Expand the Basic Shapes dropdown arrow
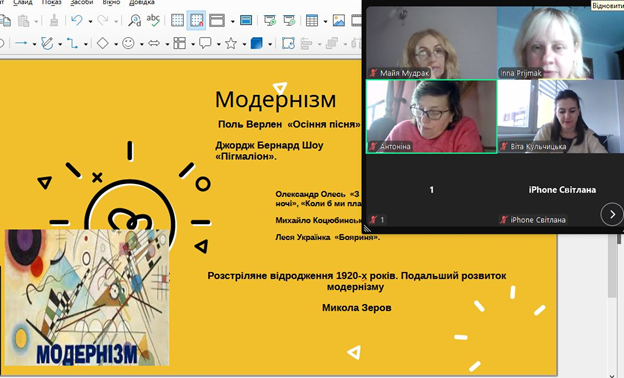This screenshot has height=378, width=624. (116, 44)
